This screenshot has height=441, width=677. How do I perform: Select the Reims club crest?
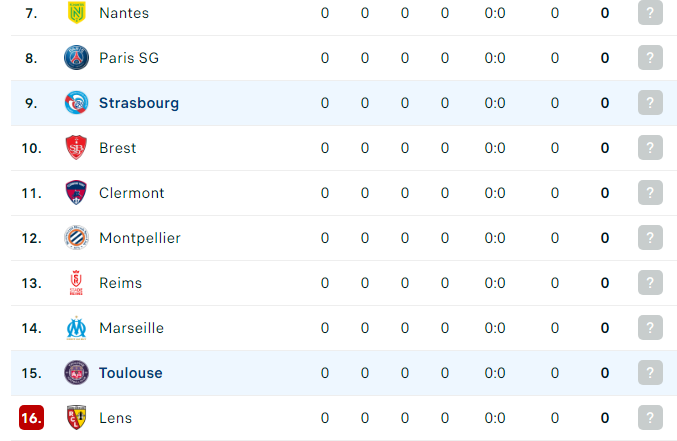coord(76,283)
